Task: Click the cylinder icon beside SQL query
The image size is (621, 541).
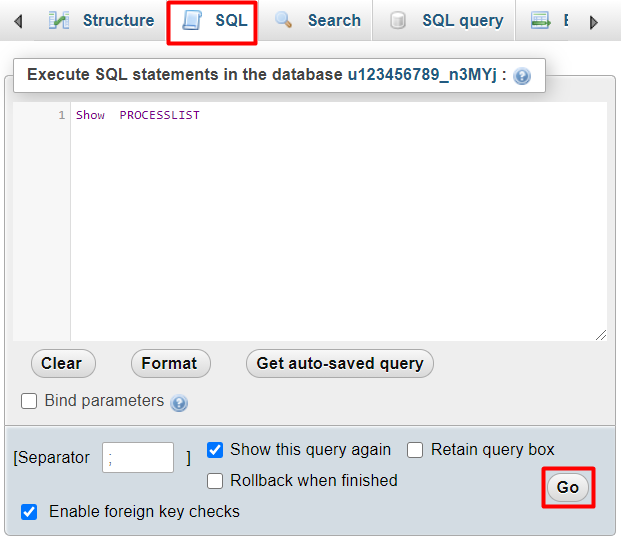Action: click(398, 21)
